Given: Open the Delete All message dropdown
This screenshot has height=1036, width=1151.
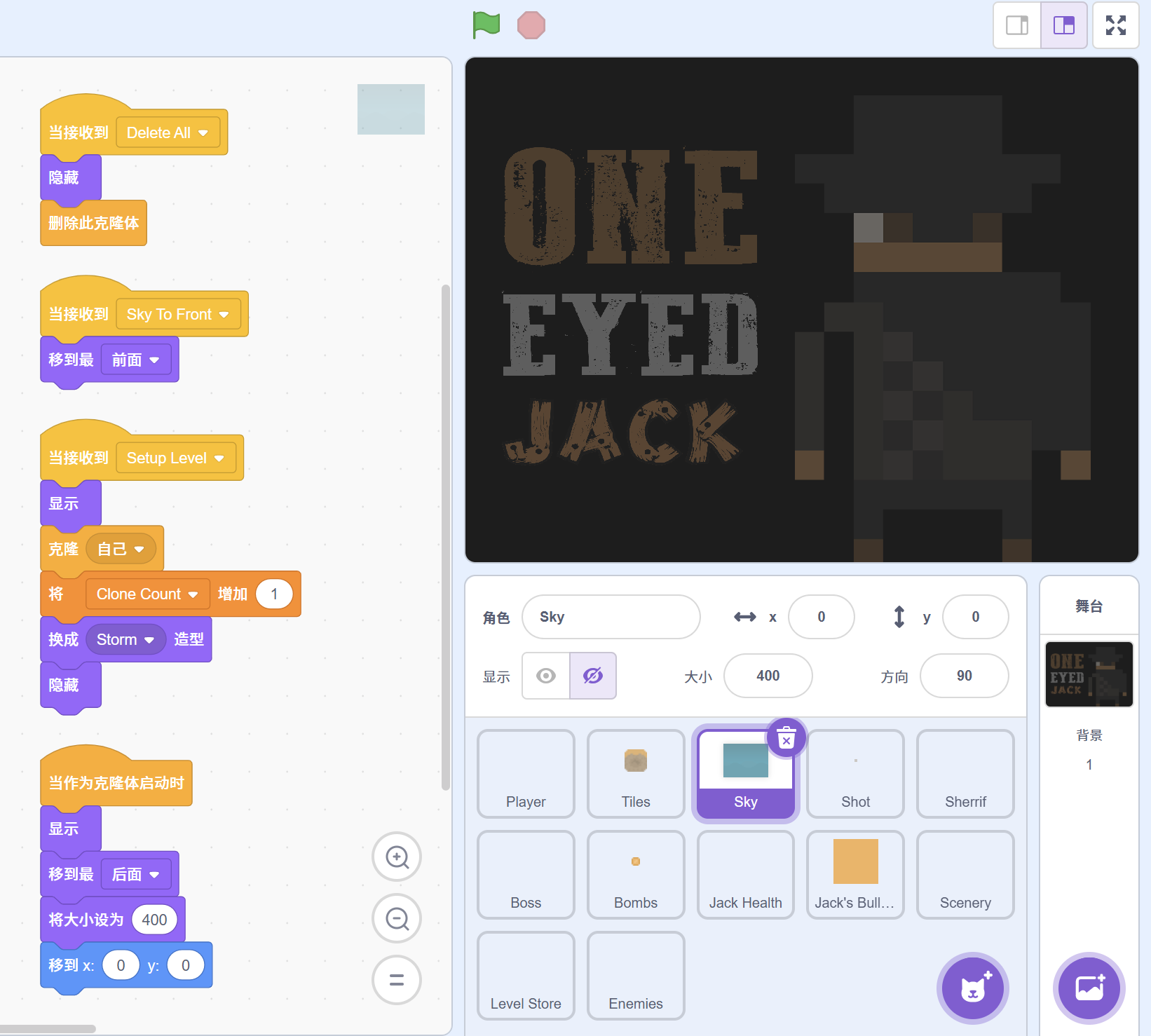Looking at the screenshot, I should coord(203,133).
